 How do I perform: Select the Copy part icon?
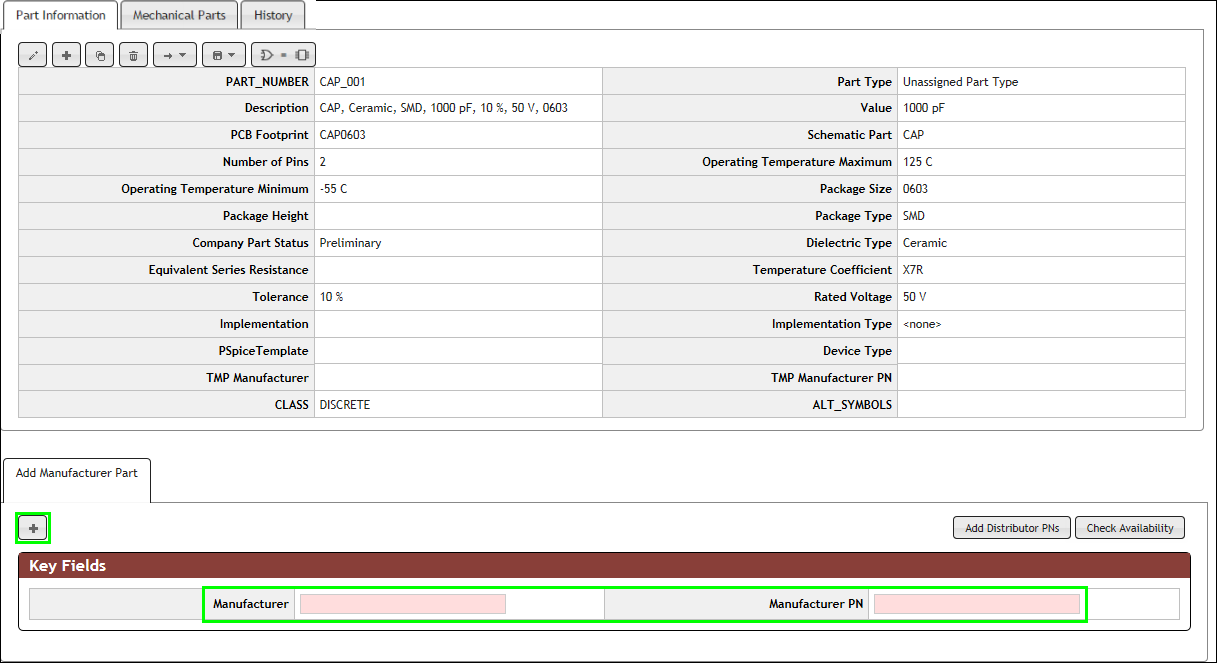(100, 54)
